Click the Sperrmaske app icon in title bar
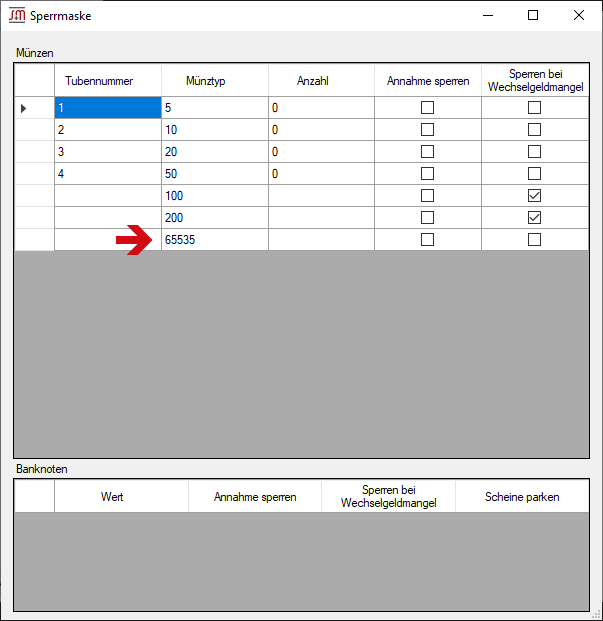 pyautogui.click(x=17, y=15)
